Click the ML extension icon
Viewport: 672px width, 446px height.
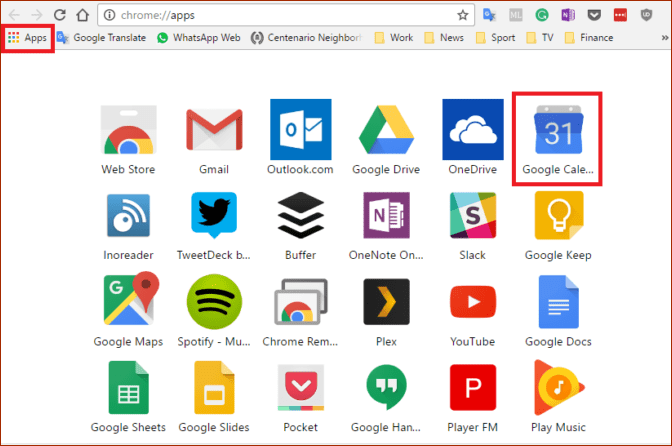(516, 15)
